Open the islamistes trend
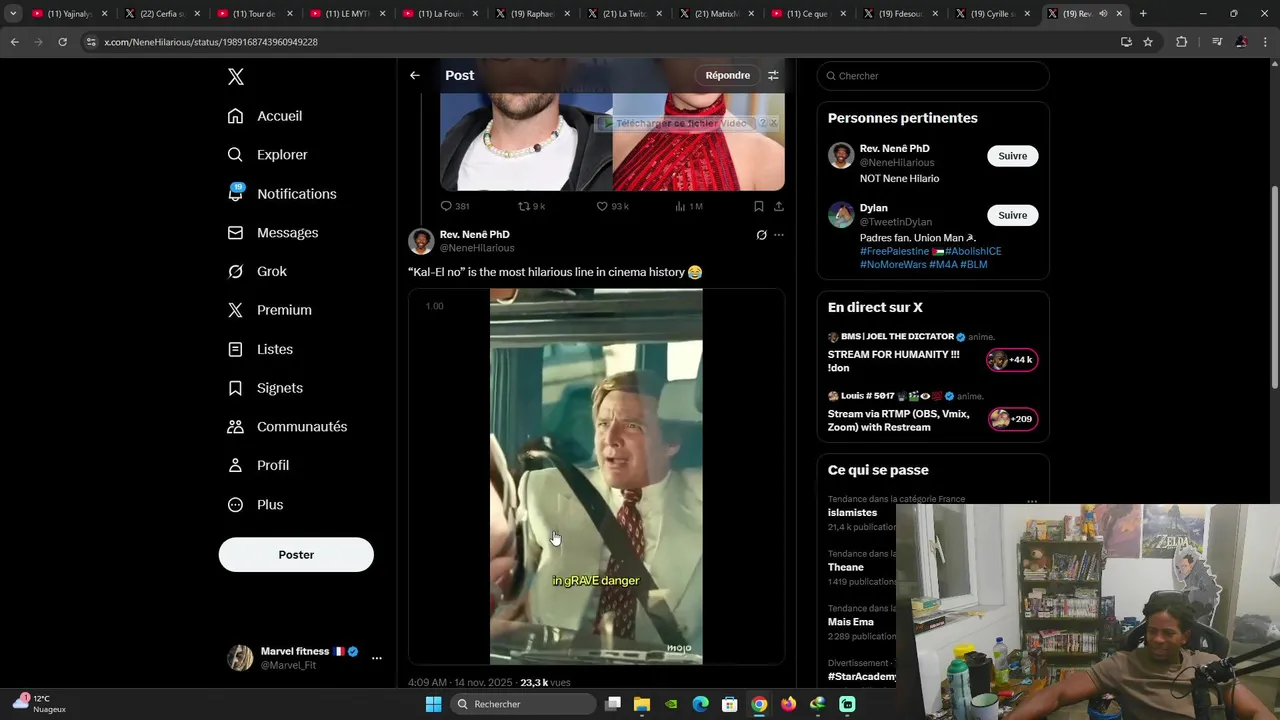This screenshot has height=720, width=1280. [852, 513]
